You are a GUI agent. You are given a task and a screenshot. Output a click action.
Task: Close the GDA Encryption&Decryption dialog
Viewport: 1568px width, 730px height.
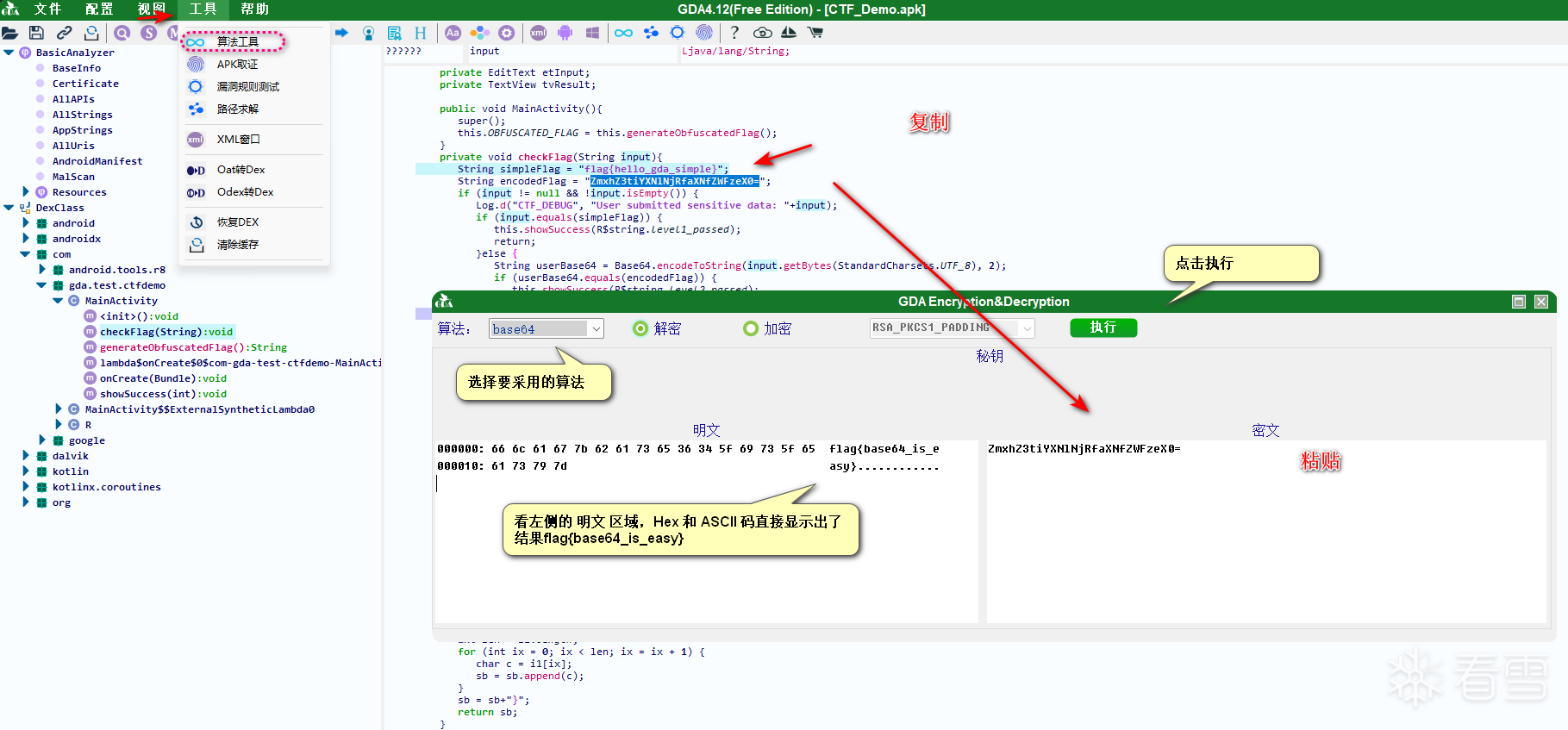[1541, 302]
